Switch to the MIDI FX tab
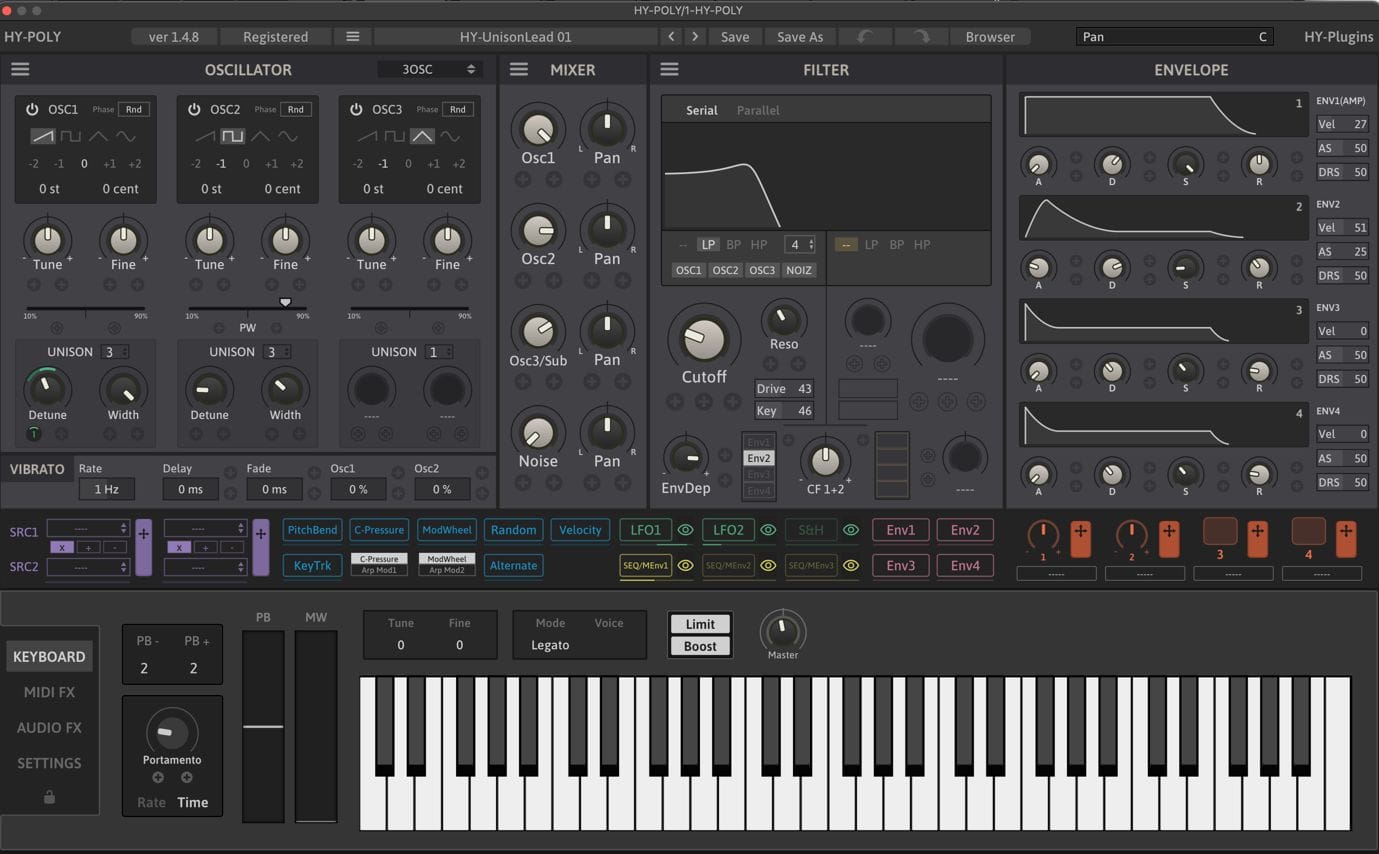 [49, 692]
